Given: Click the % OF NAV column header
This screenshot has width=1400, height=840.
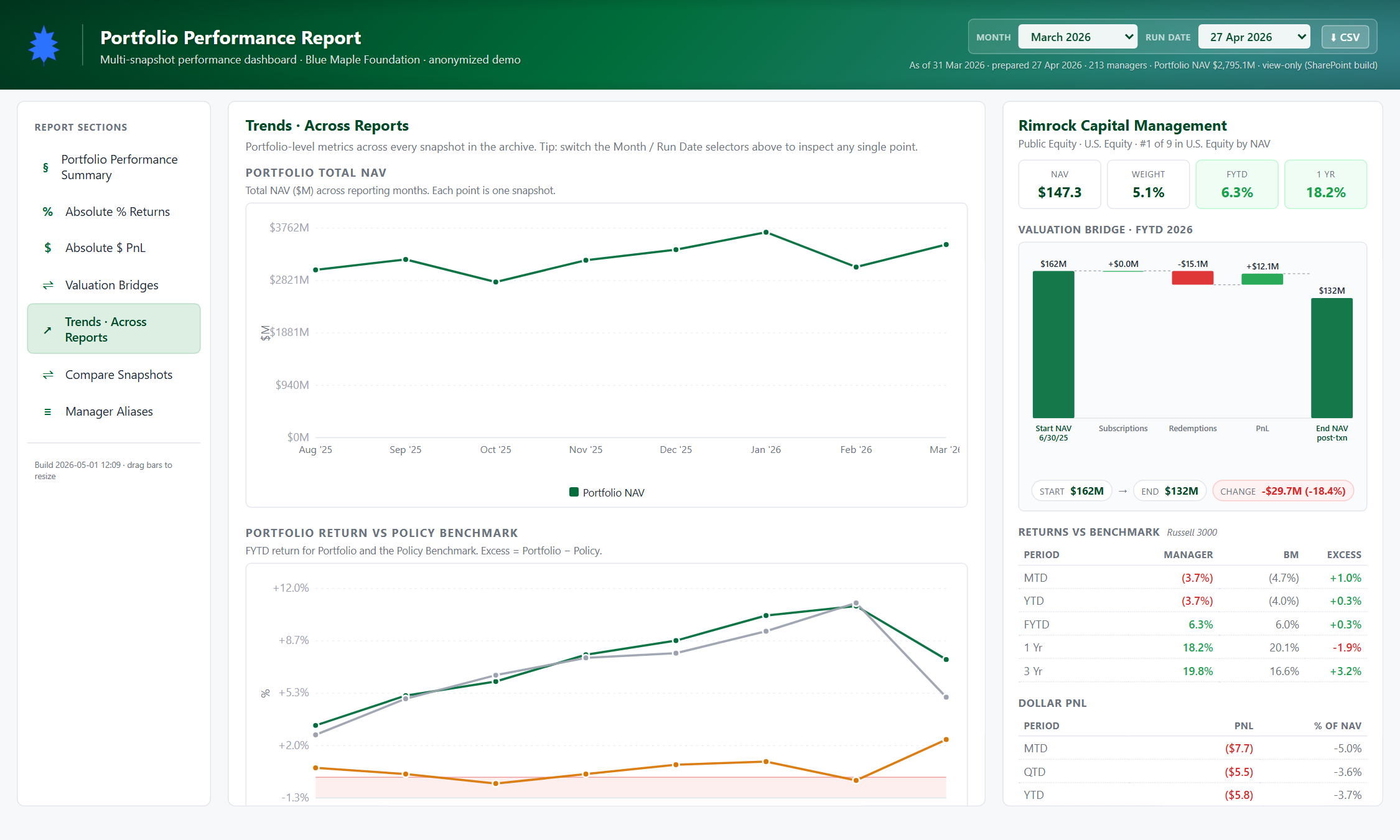Looking at the screenshot, I should coord(1337,726).
